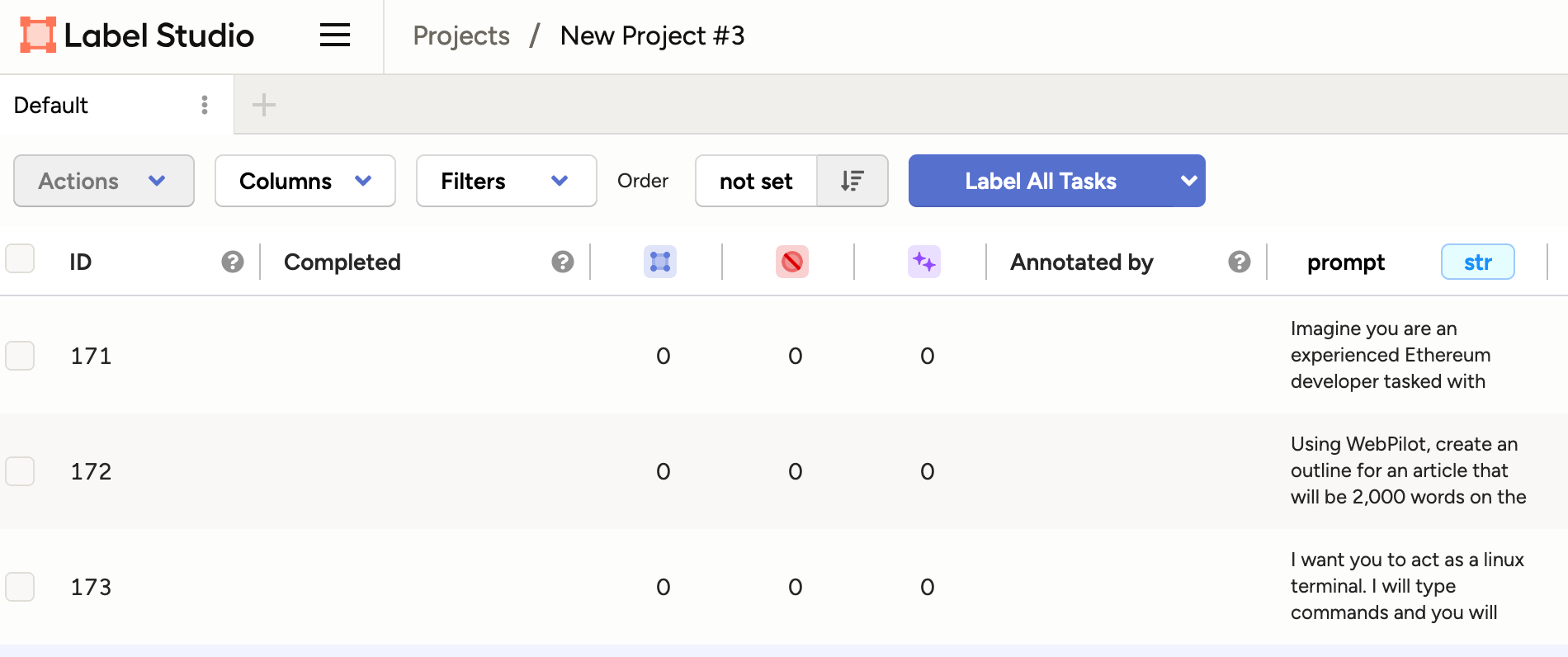
Task: Expand the Actions dropdown
Action: tap(103, 181)
